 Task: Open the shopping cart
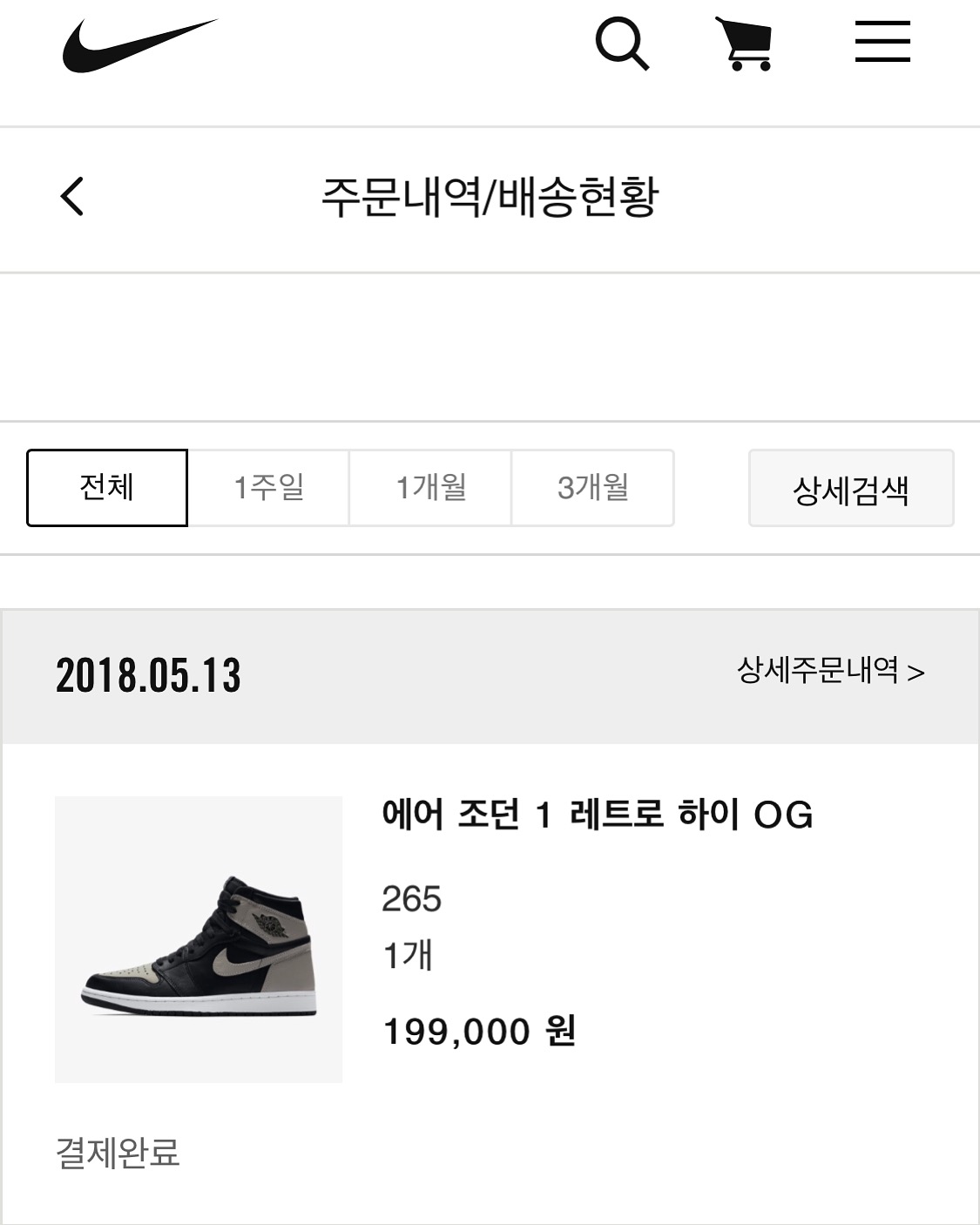point(745,44)
